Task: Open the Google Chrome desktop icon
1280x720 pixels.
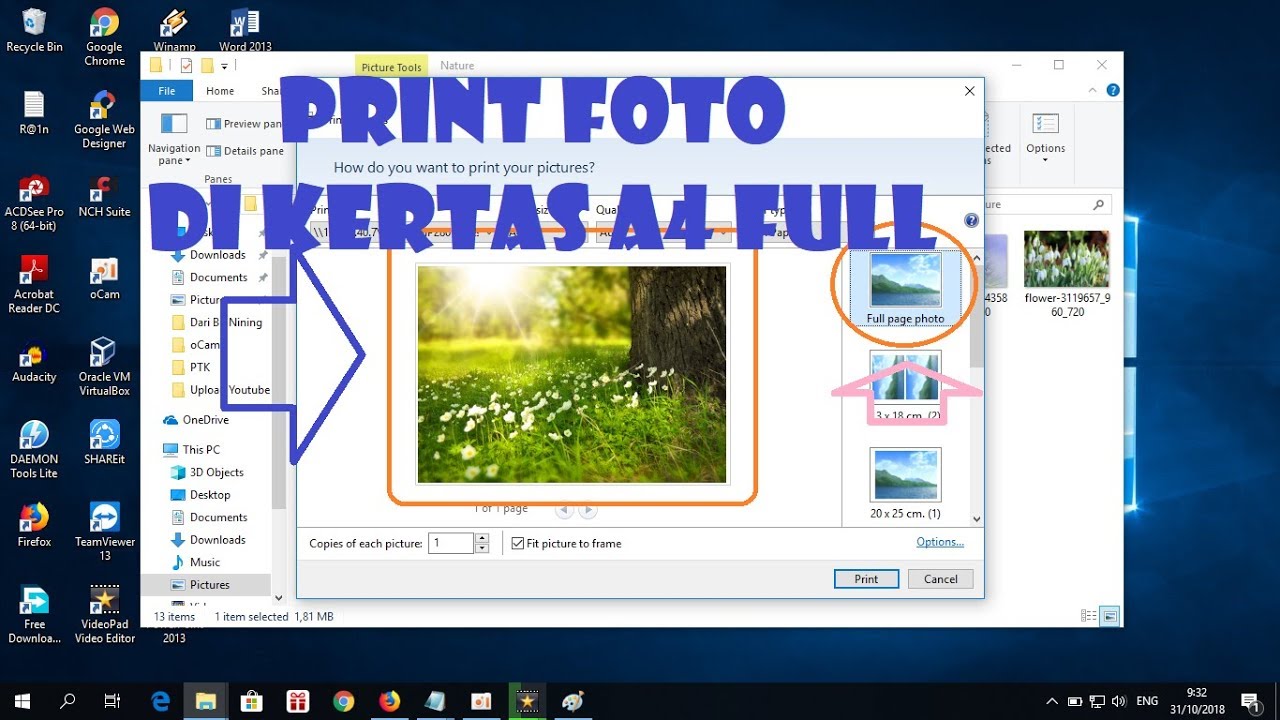Action: coord(104,25)
